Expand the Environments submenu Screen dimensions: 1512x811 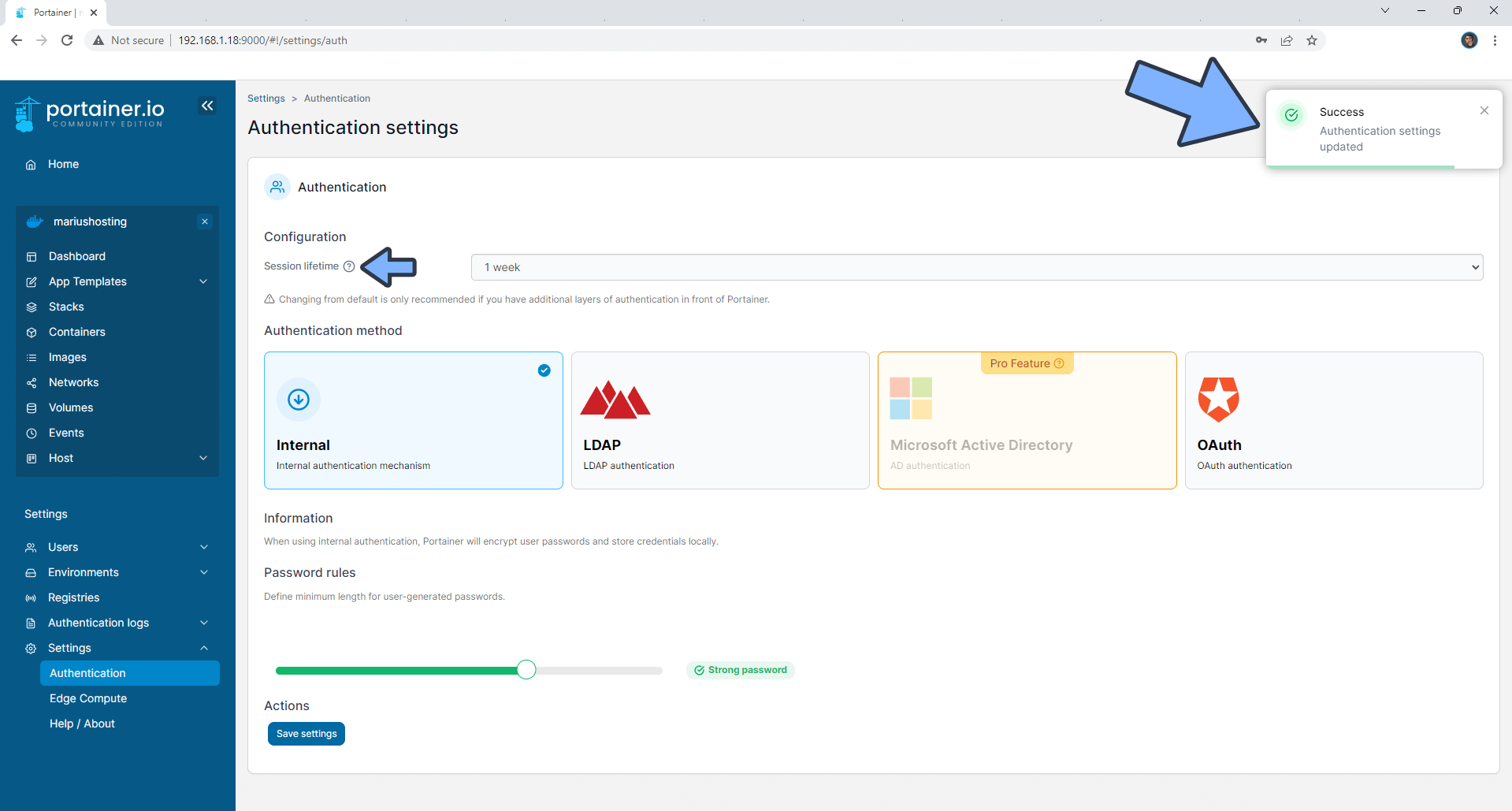204,572
